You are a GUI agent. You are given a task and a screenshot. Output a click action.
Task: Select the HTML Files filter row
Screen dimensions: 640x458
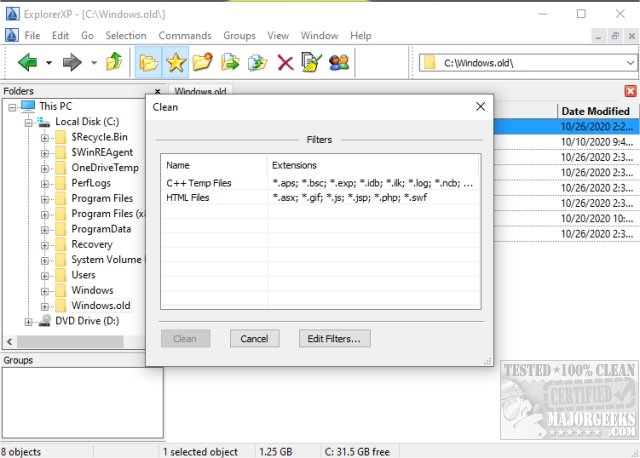[x=190, y=198]
